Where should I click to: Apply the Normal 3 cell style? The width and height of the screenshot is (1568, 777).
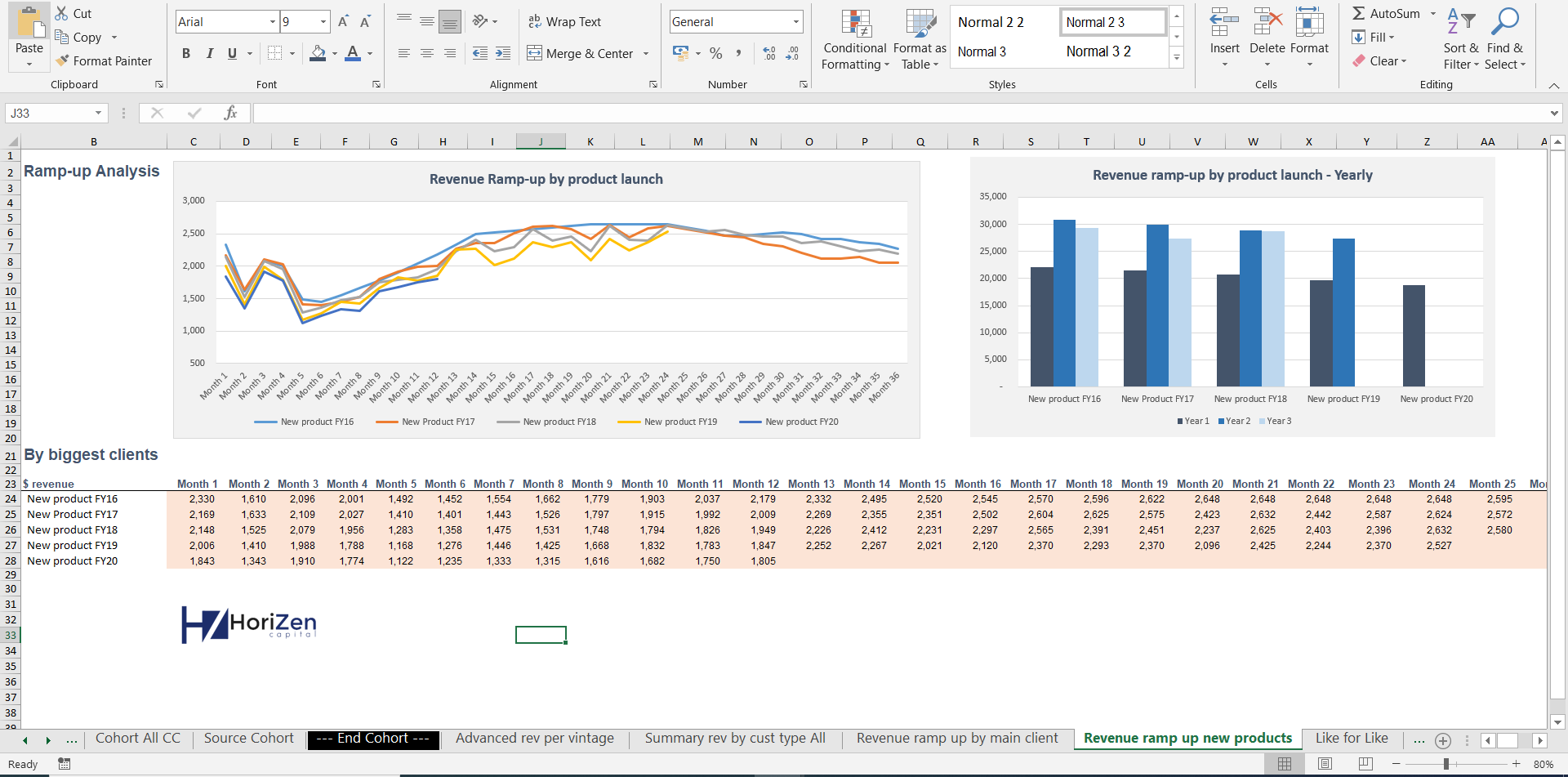[x=982, y=51]
